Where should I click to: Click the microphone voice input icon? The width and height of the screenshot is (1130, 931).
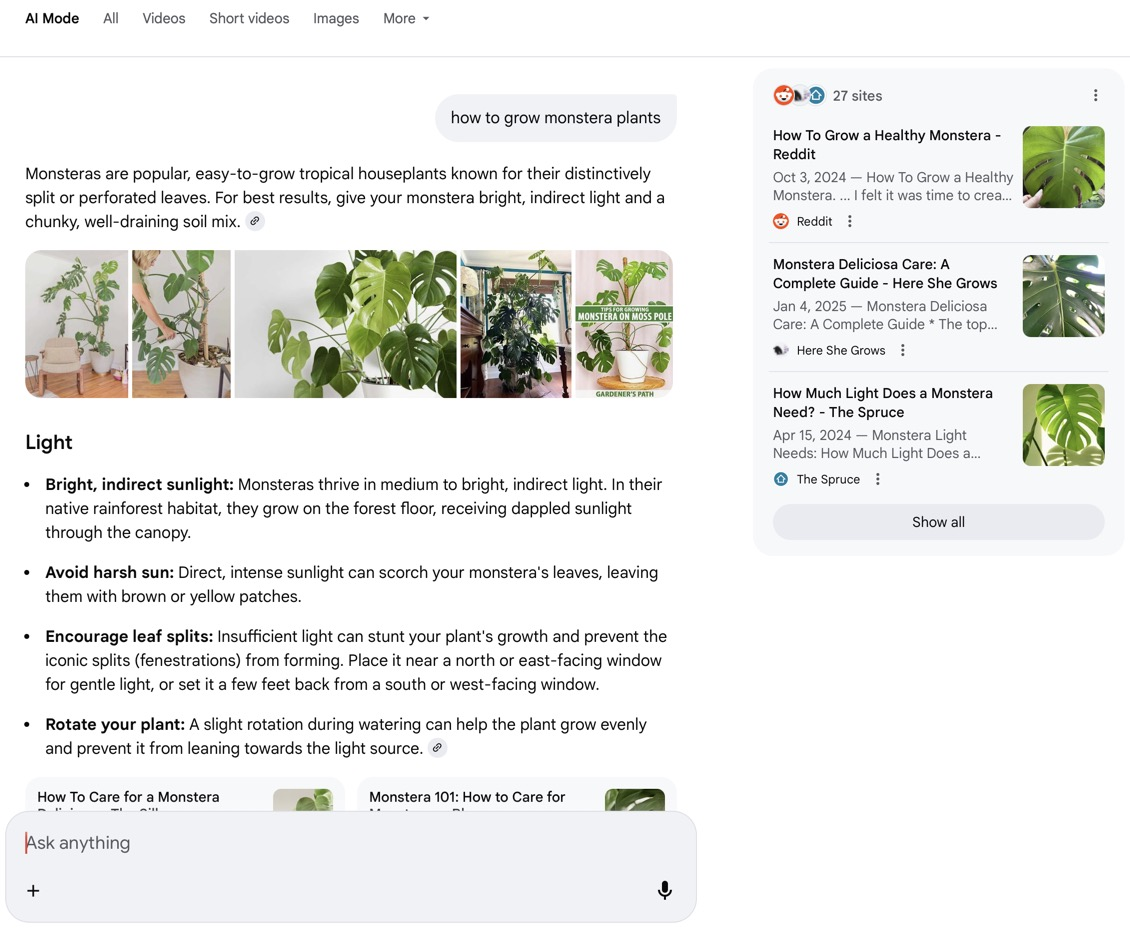coord(664,890)
